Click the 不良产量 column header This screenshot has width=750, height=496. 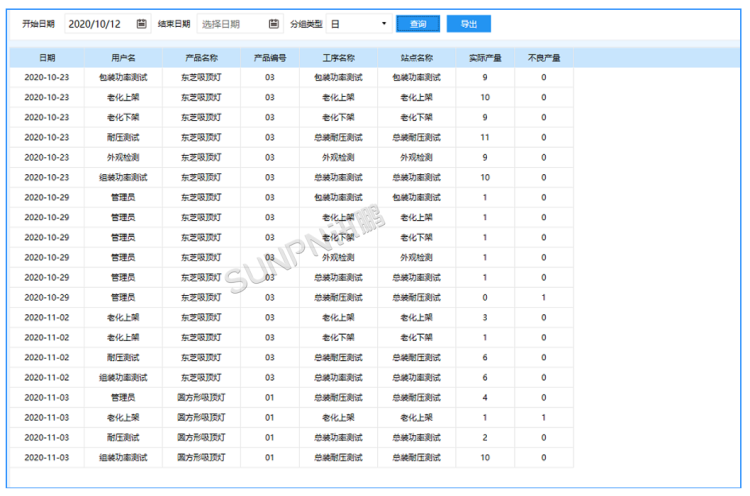[544, 58]
